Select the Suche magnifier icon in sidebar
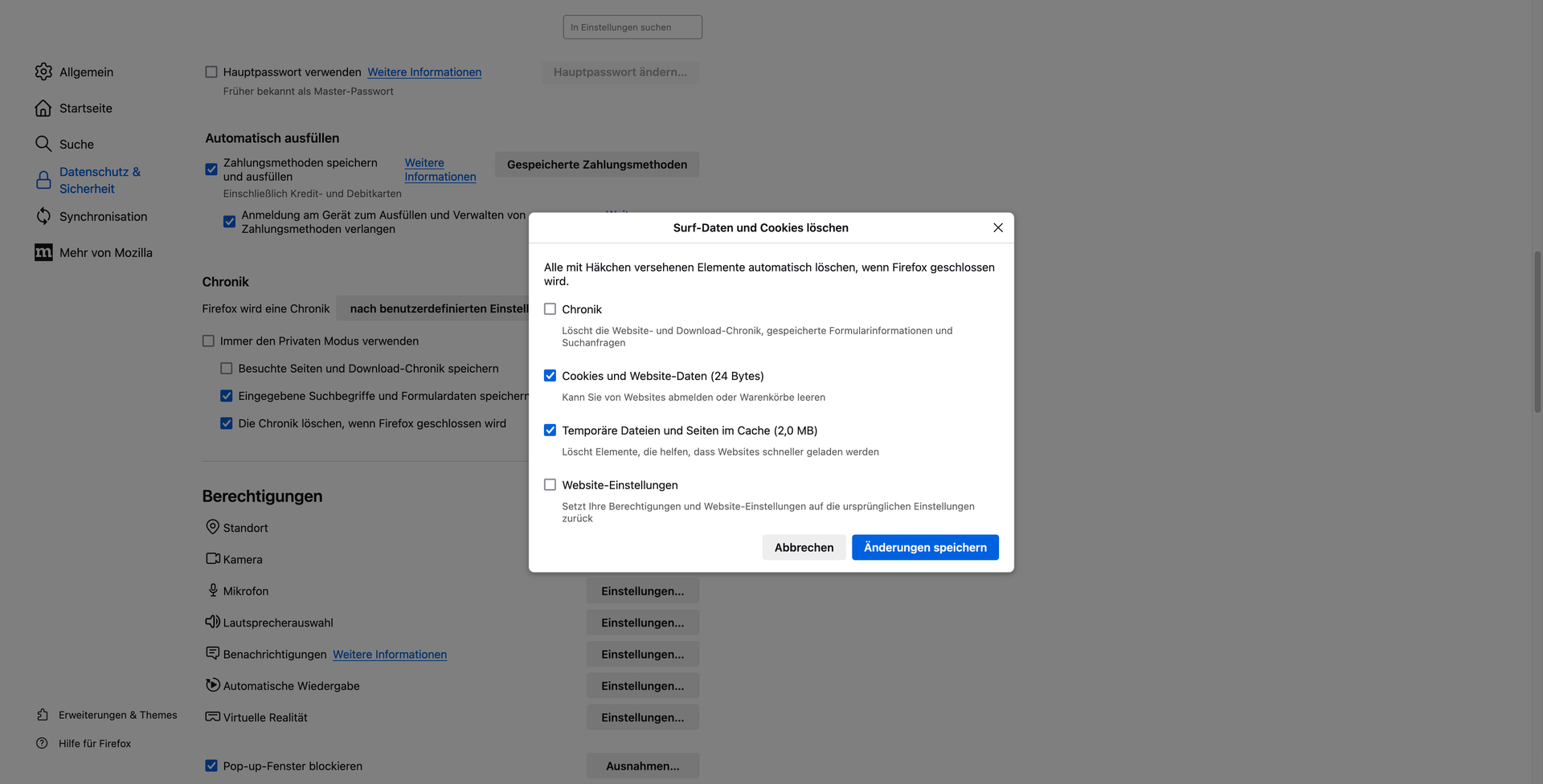The height and width of the screenshot is (784, 1543). tap(43, 144)
